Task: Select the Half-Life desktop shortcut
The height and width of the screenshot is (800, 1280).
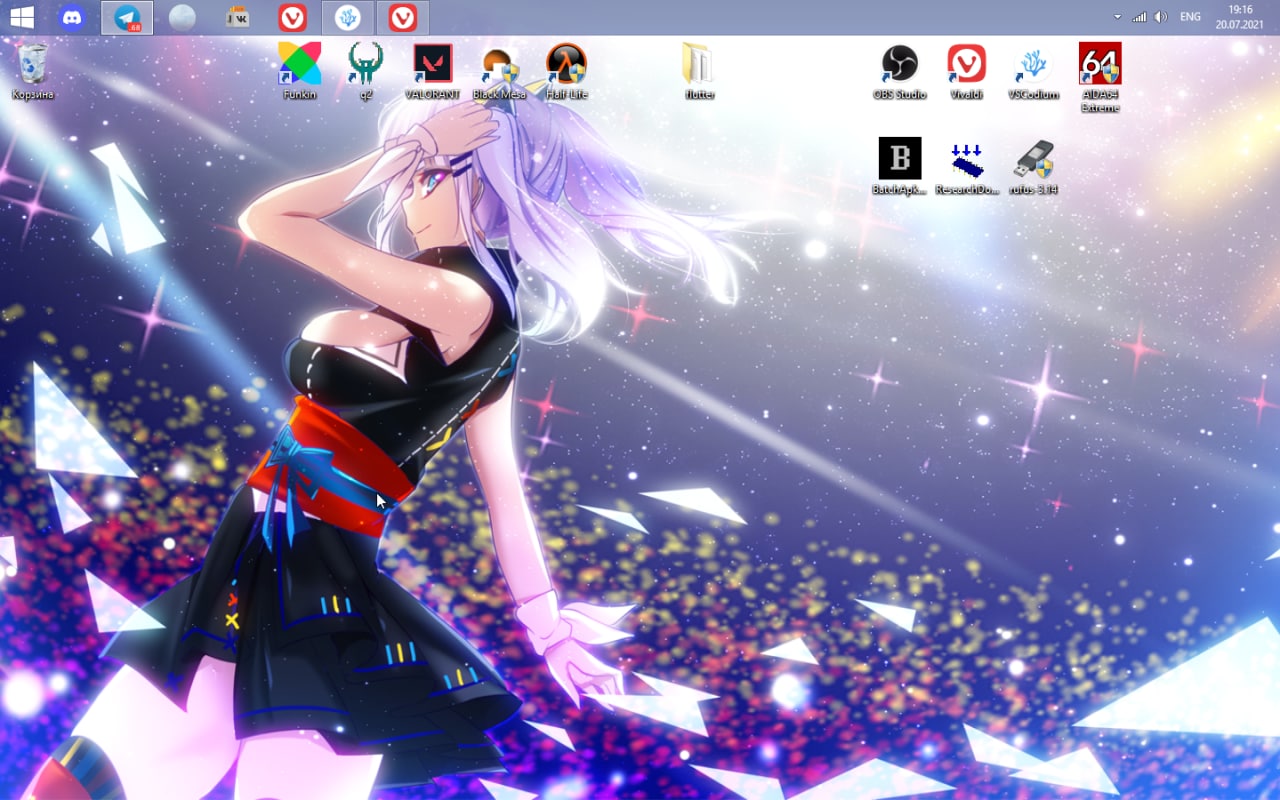Action: (566, 71)
